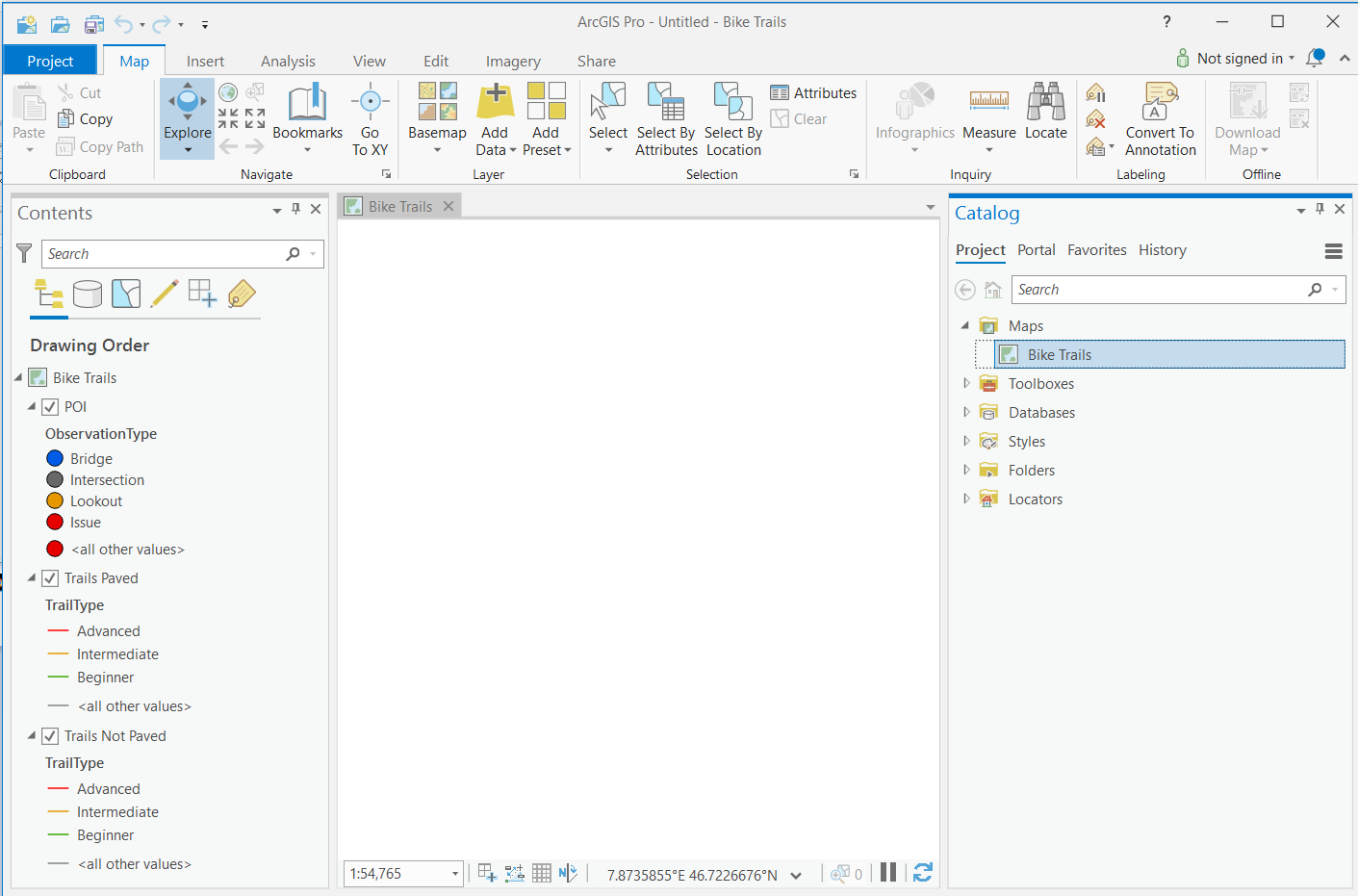
Task: Collapse the Maps node in Catalog
Action: [x=965, y=325]
